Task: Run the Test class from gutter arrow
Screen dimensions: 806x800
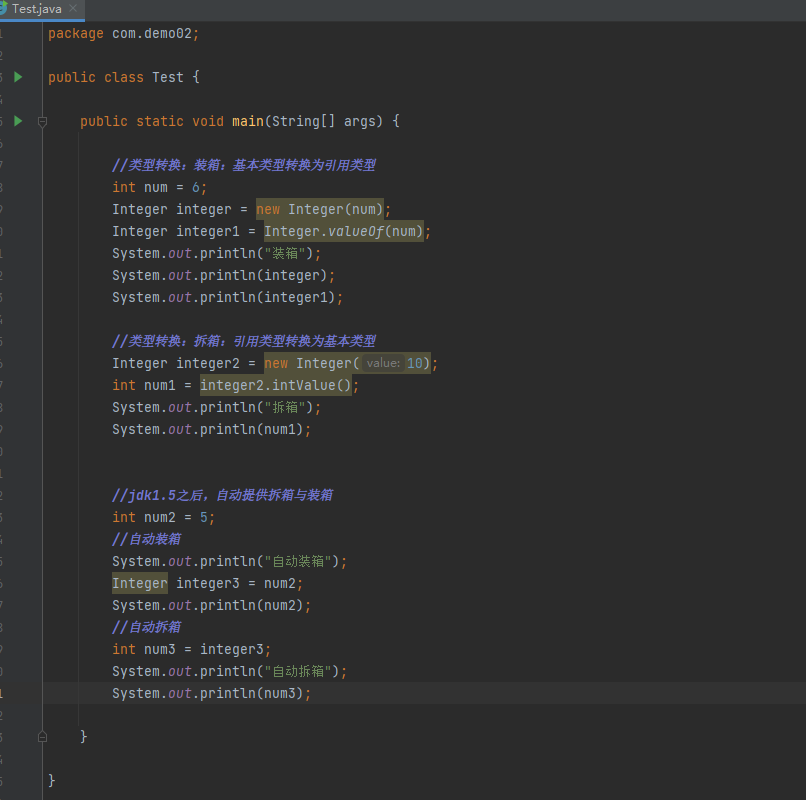Action: tap(18, 77)
